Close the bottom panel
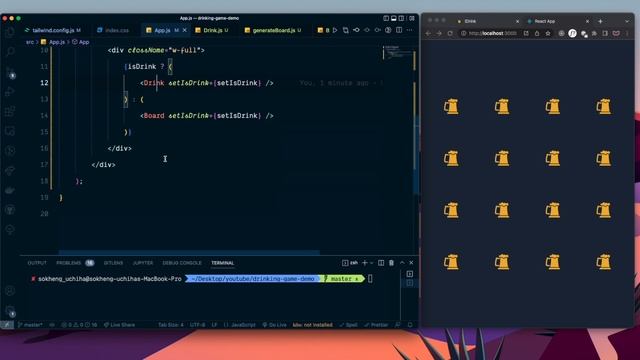 pos(411,263)
